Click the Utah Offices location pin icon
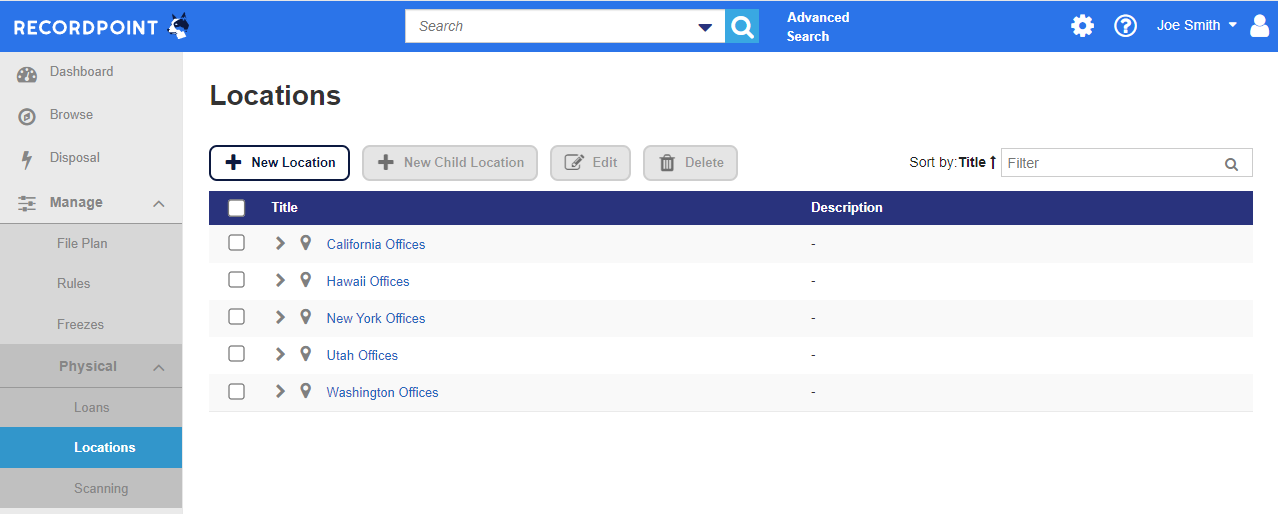 306,354
